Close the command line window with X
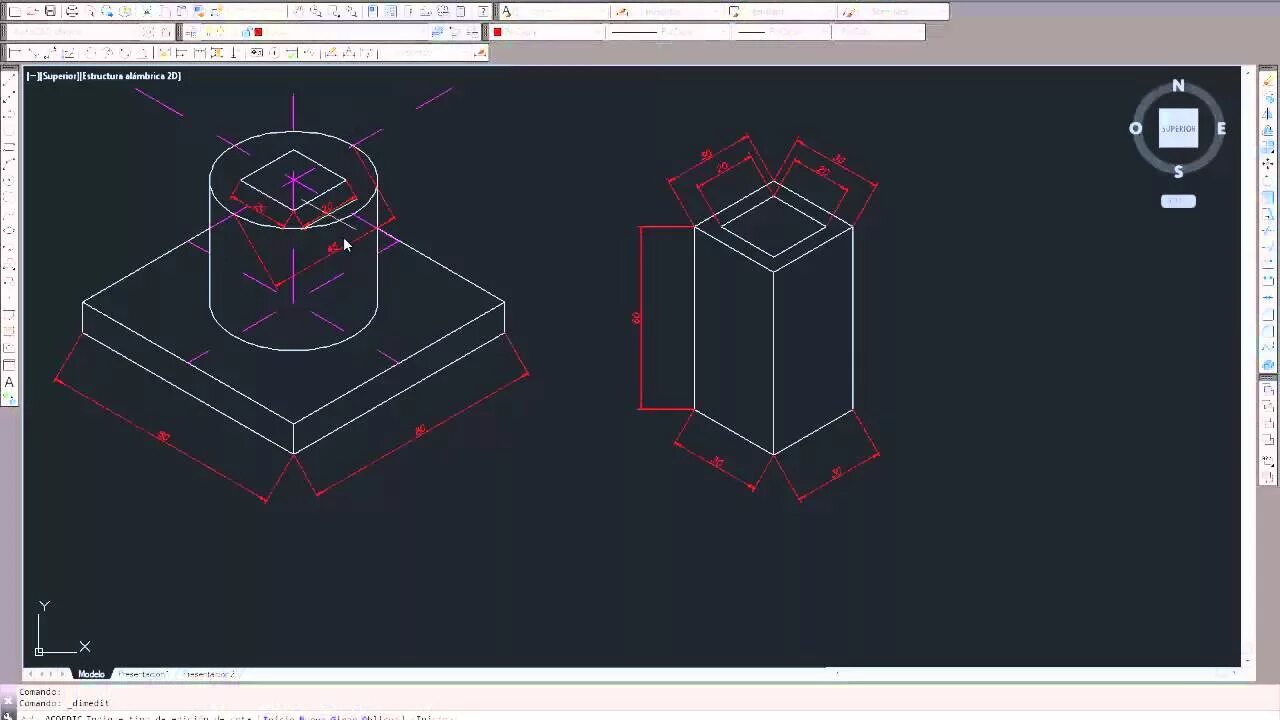 coord(8,701)
